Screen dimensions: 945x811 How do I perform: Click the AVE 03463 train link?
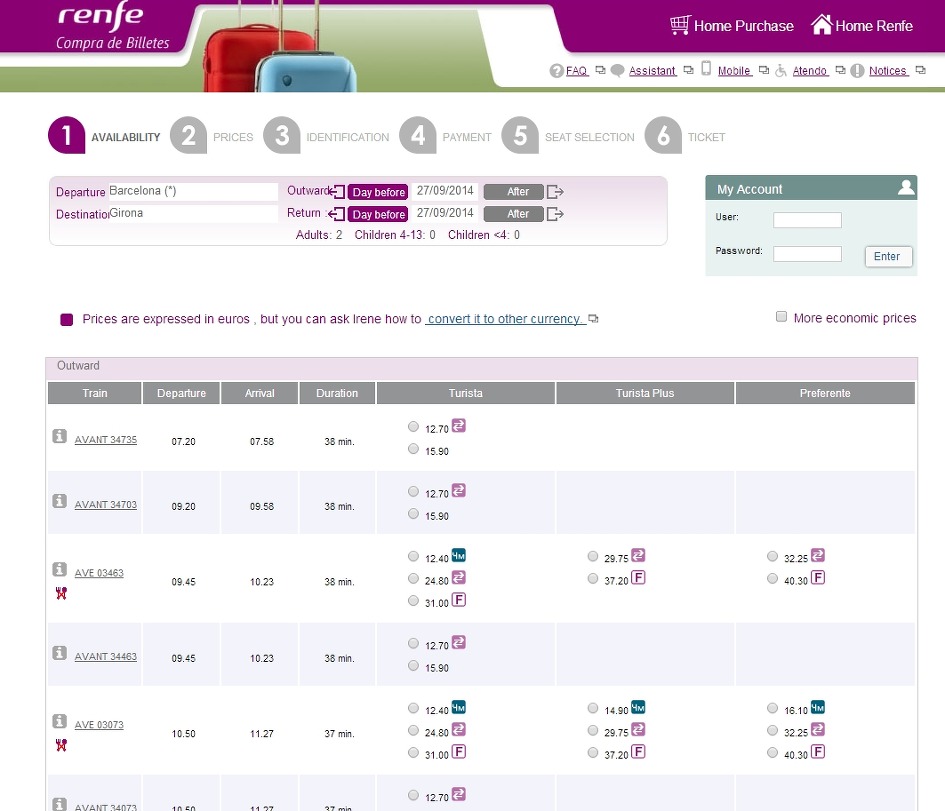click(x=99, y=573)
